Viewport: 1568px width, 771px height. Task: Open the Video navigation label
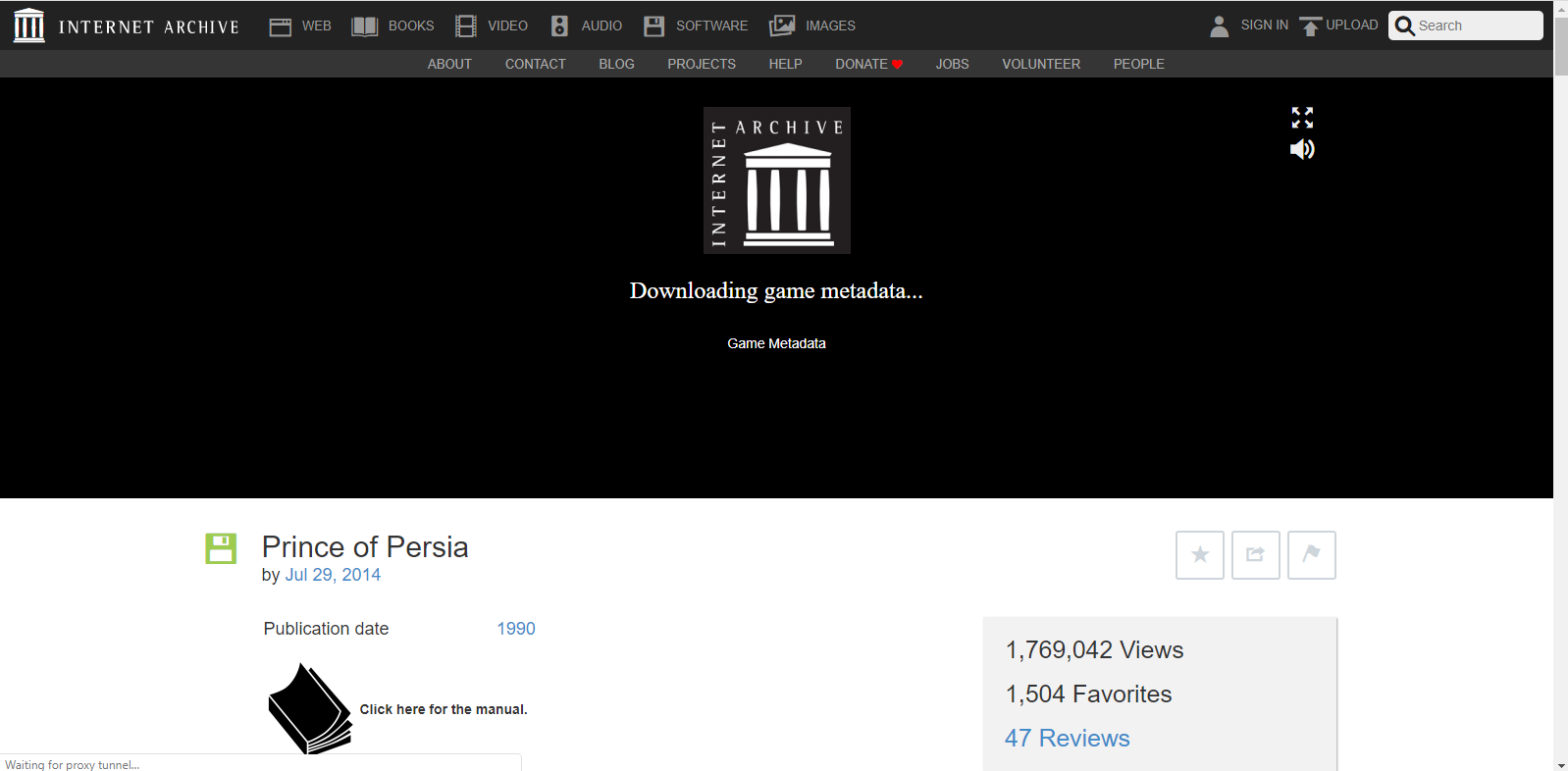pyautogui.click(x=508, y=26)
